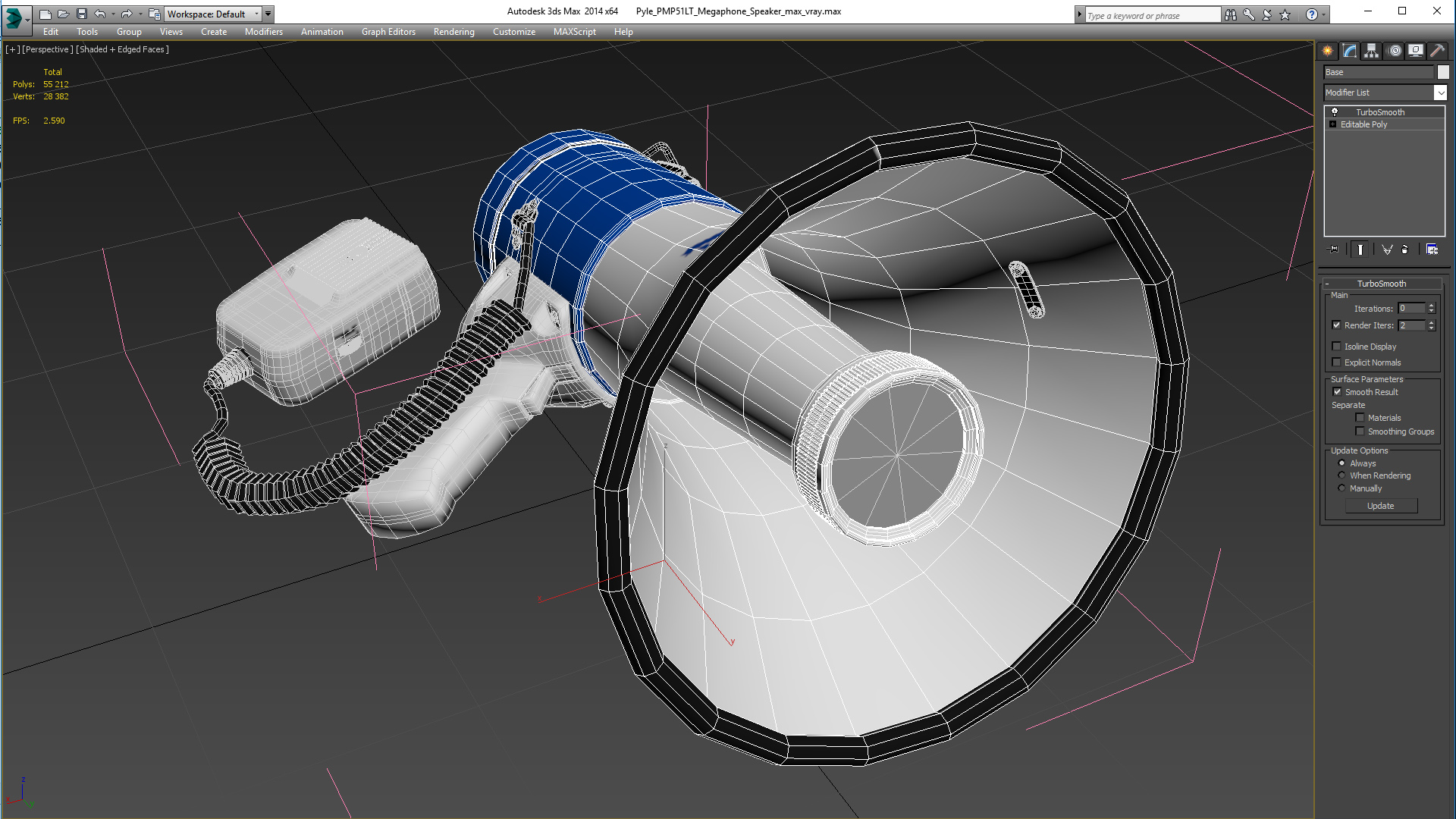Viewport: 1456px width, 819px height.
Task: Click the Save File floppy icon
Action: (x=82, y=14)
